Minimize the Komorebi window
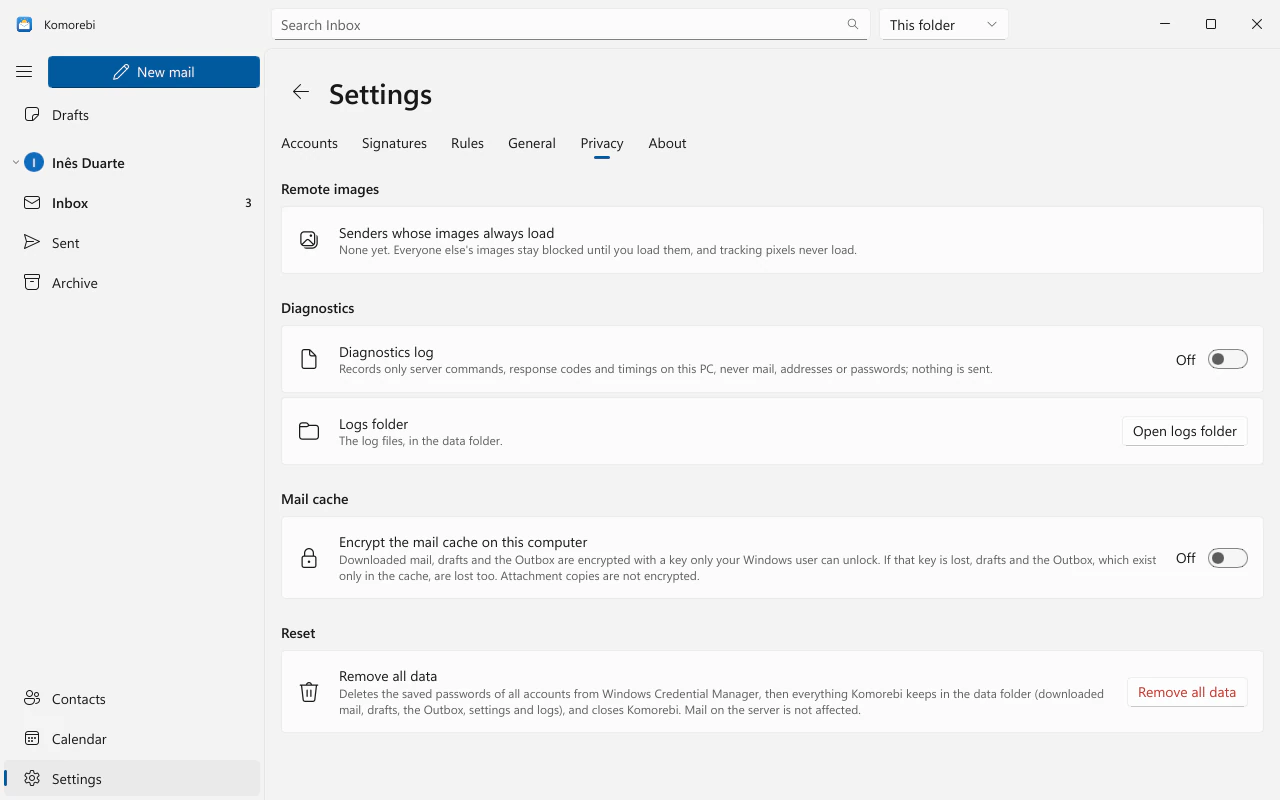 (1165, 24)
